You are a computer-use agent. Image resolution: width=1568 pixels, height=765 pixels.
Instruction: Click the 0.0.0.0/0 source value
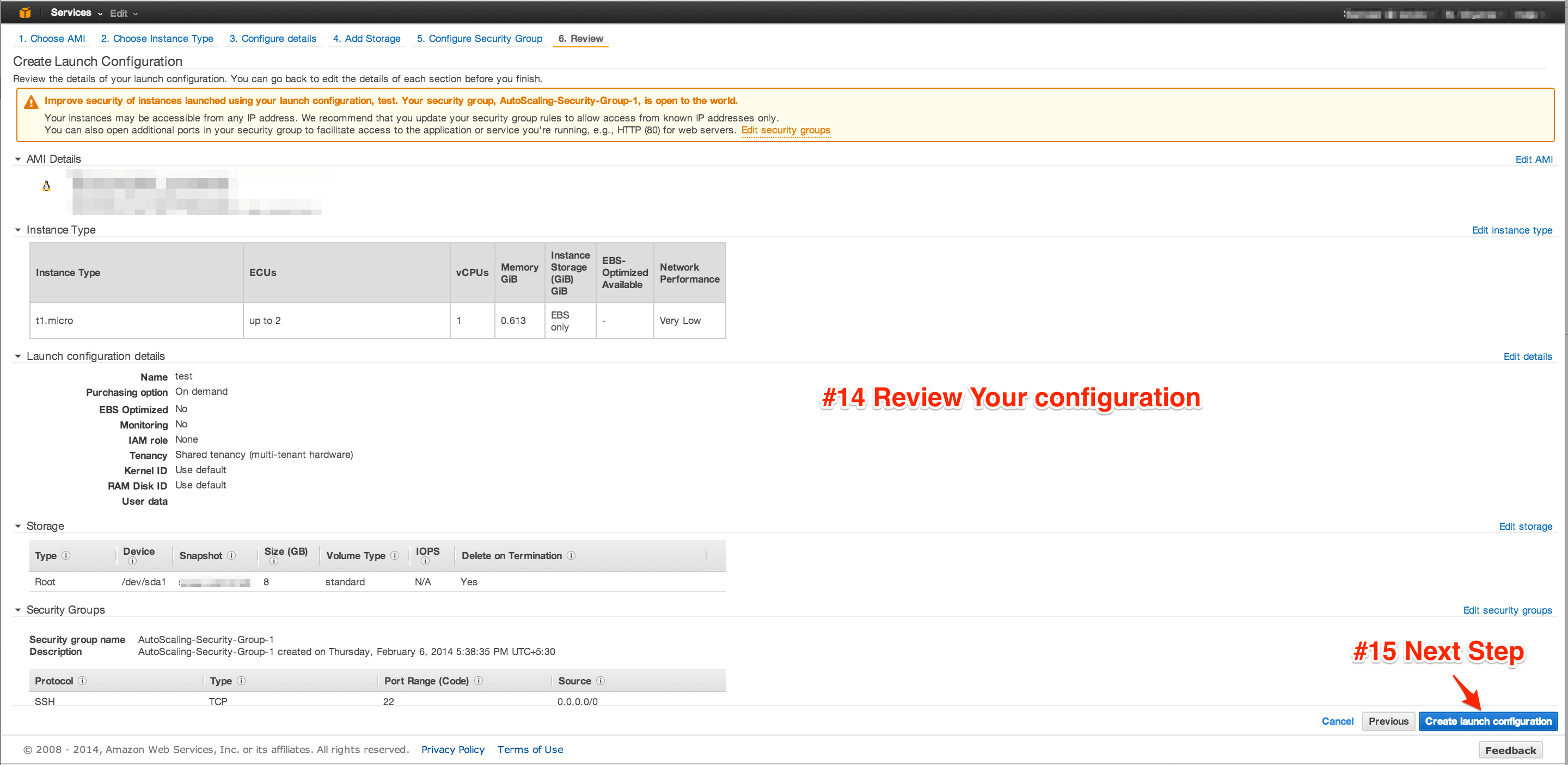tap(577, 702)
